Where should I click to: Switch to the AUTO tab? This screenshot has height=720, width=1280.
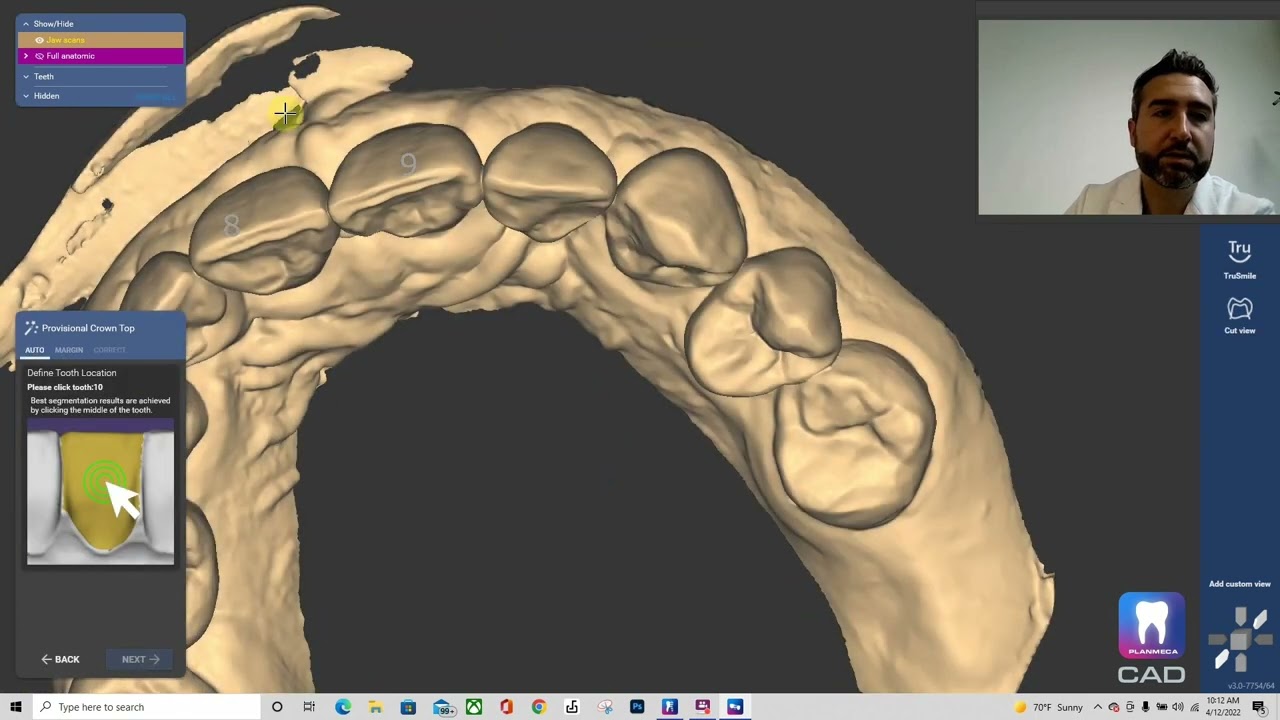click(35, 350)
